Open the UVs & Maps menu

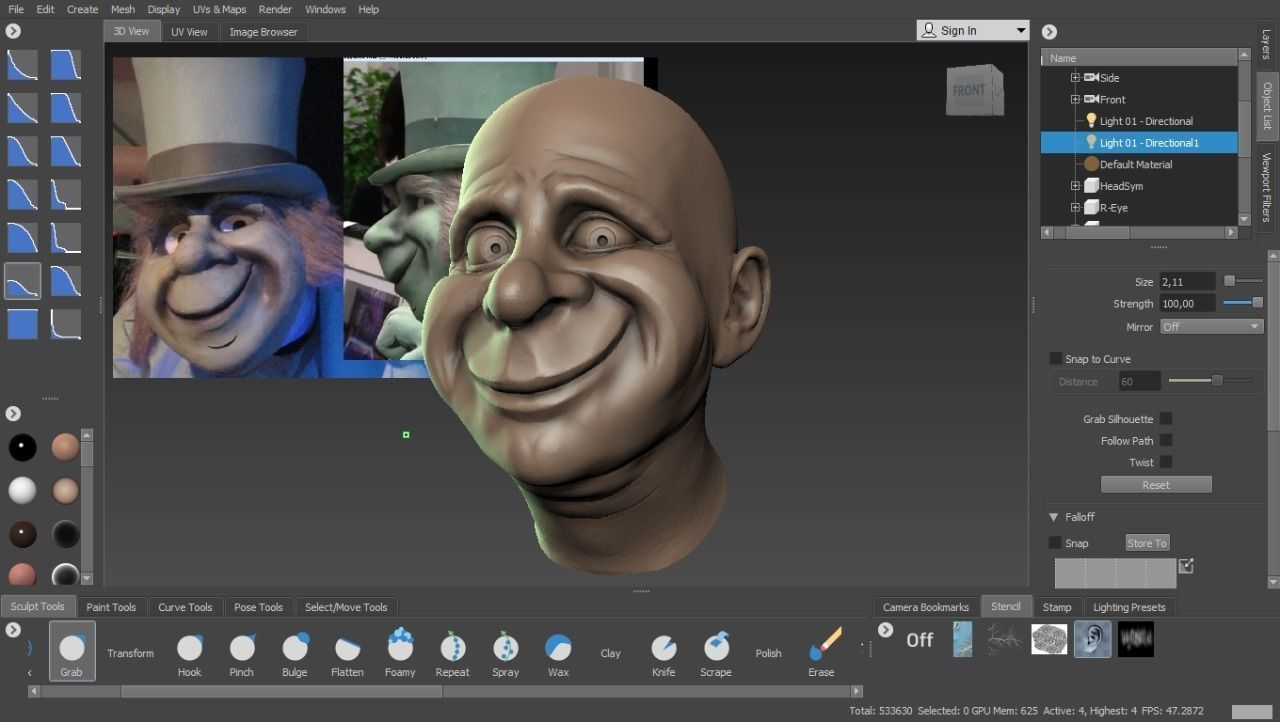(x=219, y=9)
